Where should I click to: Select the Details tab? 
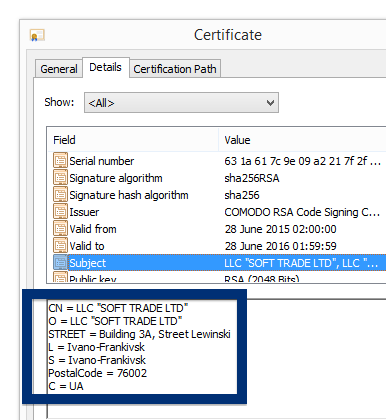click(x=105, y=67)
